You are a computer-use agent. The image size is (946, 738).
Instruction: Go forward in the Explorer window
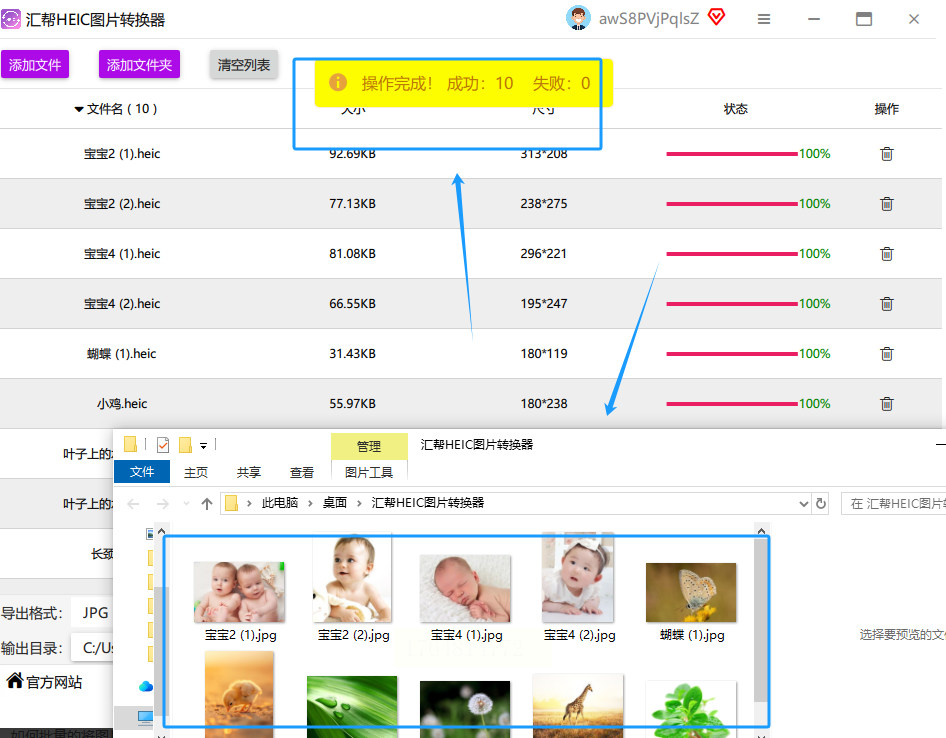(162, 504)
